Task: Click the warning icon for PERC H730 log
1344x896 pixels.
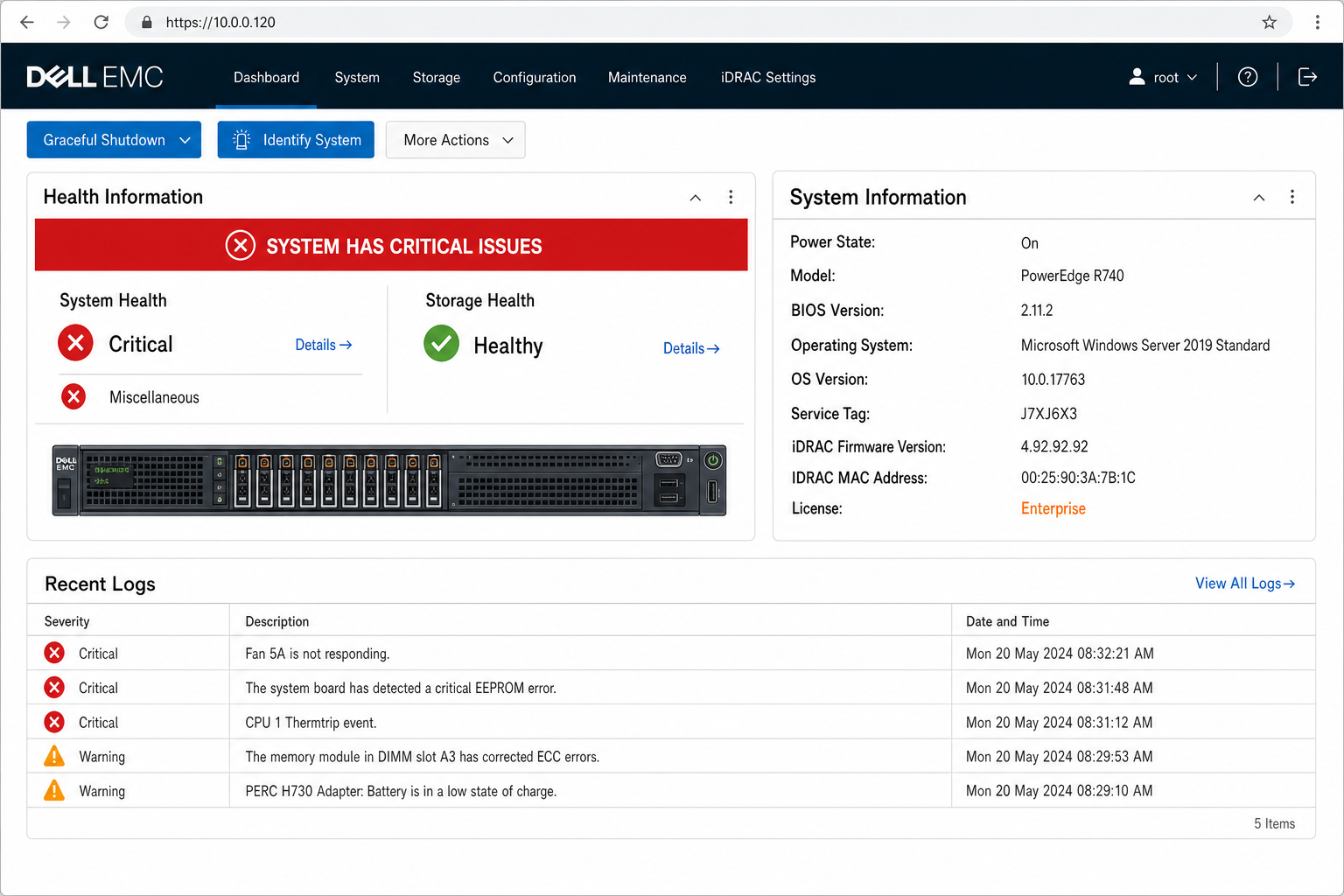Action: click(54, 790)
